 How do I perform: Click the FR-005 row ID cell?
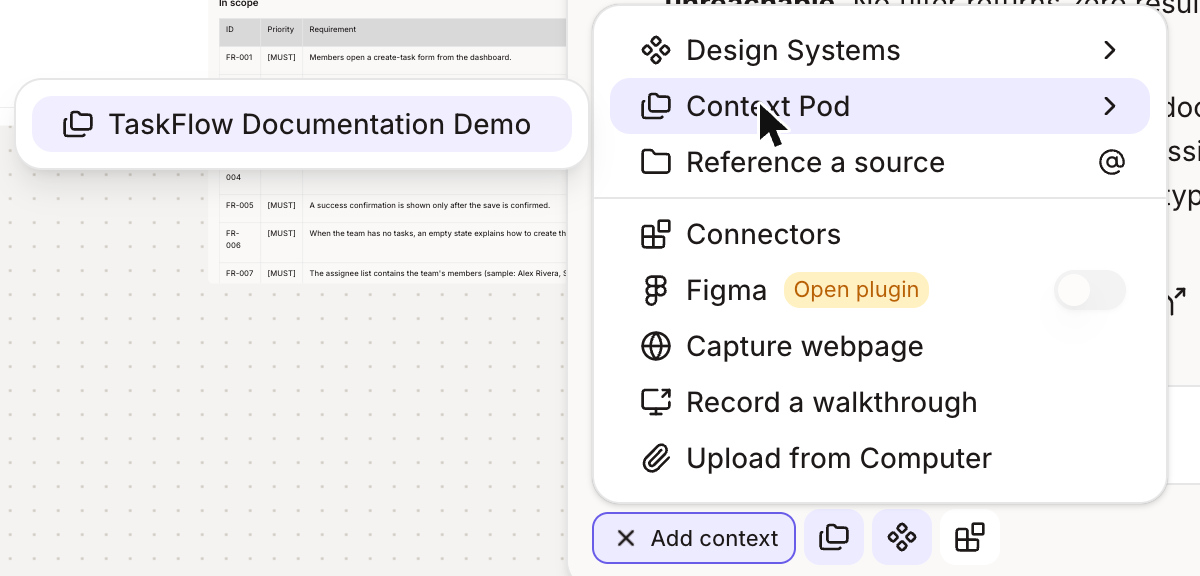[x=239, y=205]
